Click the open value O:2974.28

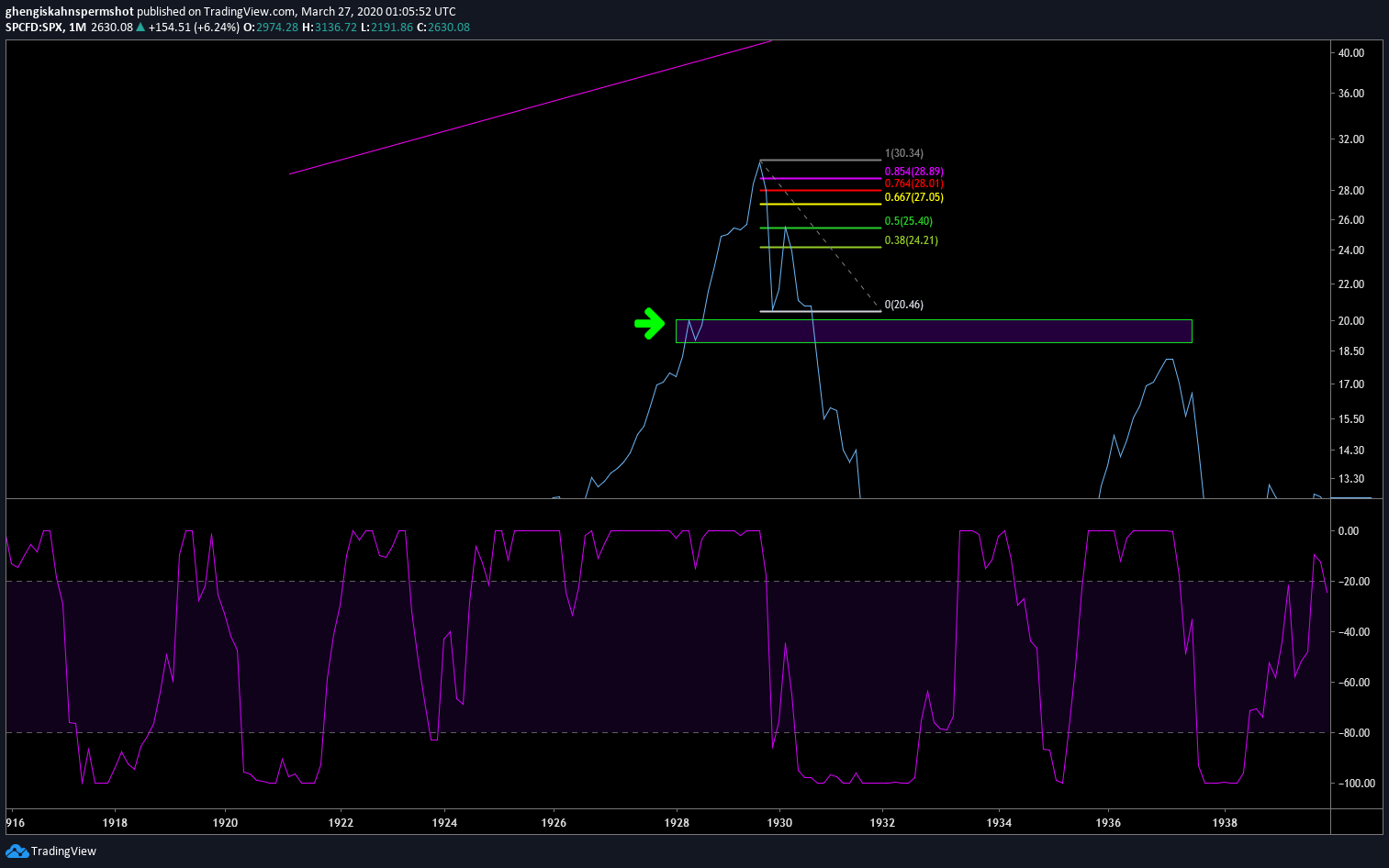(271, 28)
